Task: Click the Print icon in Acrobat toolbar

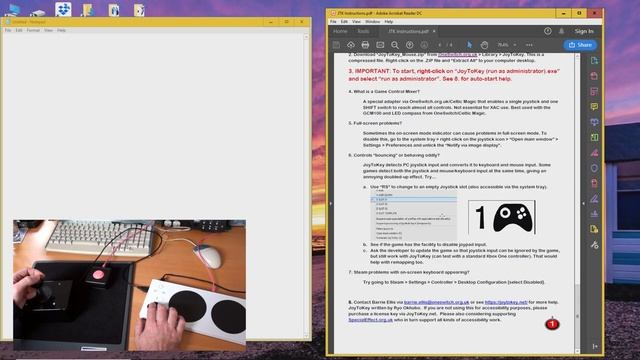Action: pos(365,45)
